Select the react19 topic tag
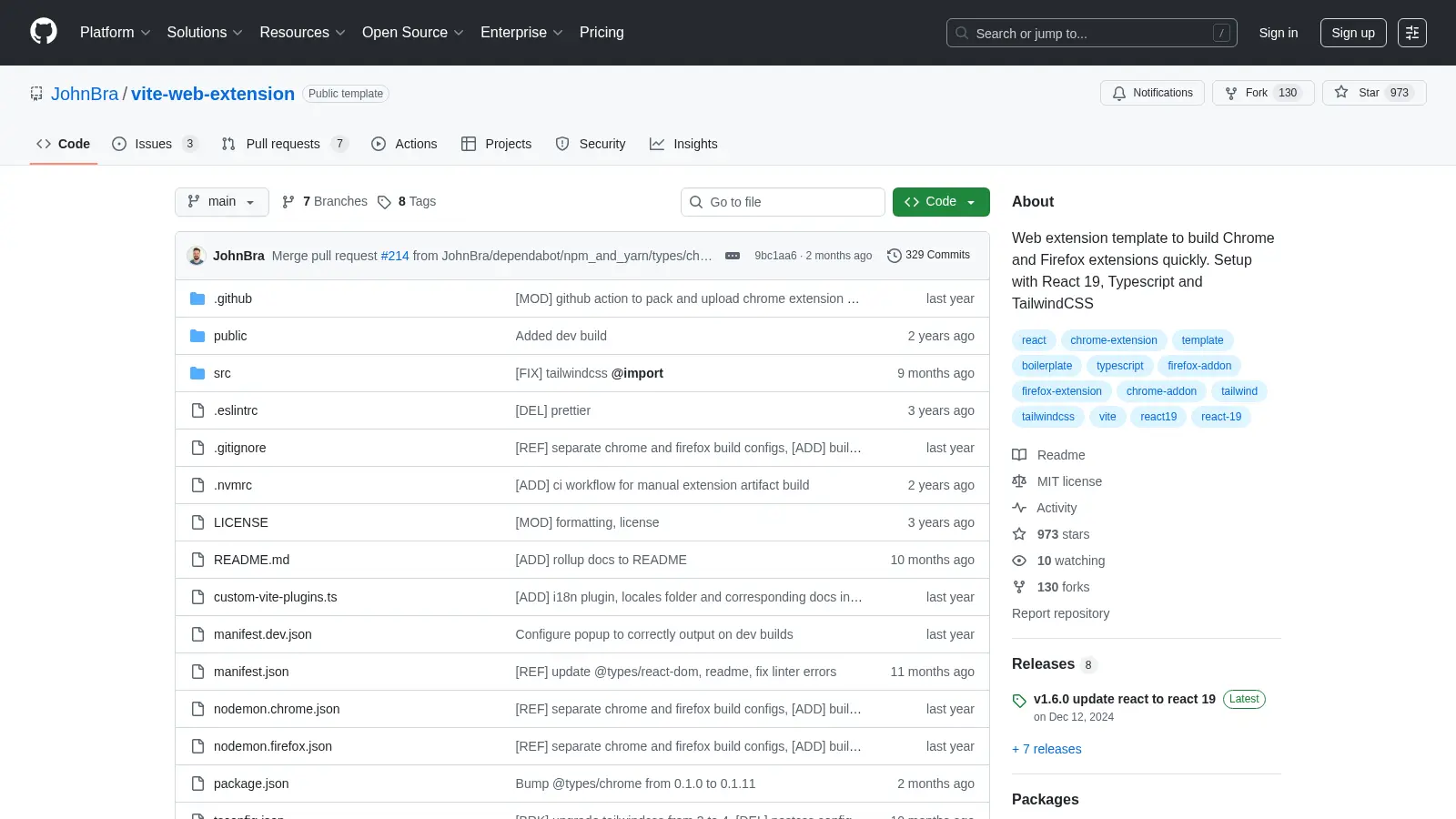Image resolution: width=1456 pixels, height=819 pixels. click(1158, 417)
